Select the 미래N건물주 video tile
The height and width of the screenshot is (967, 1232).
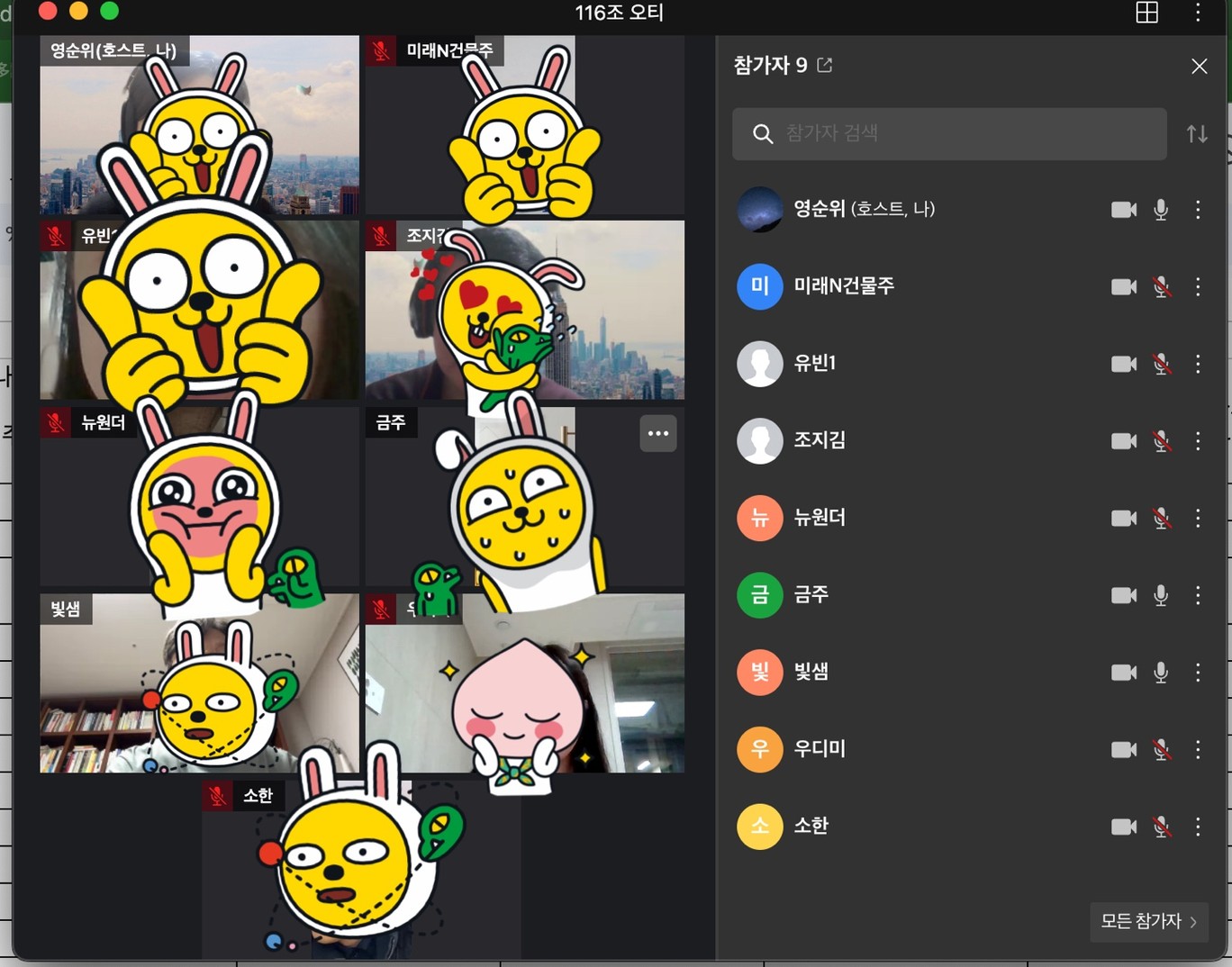(x=524, y=125)
